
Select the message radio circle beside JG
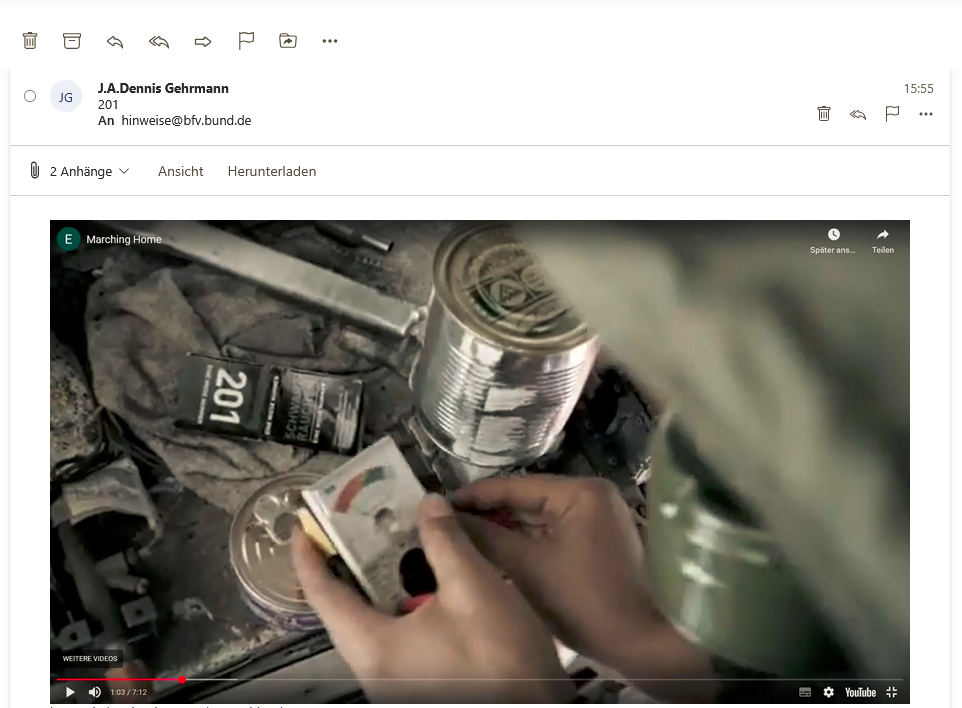click(30, 96)
